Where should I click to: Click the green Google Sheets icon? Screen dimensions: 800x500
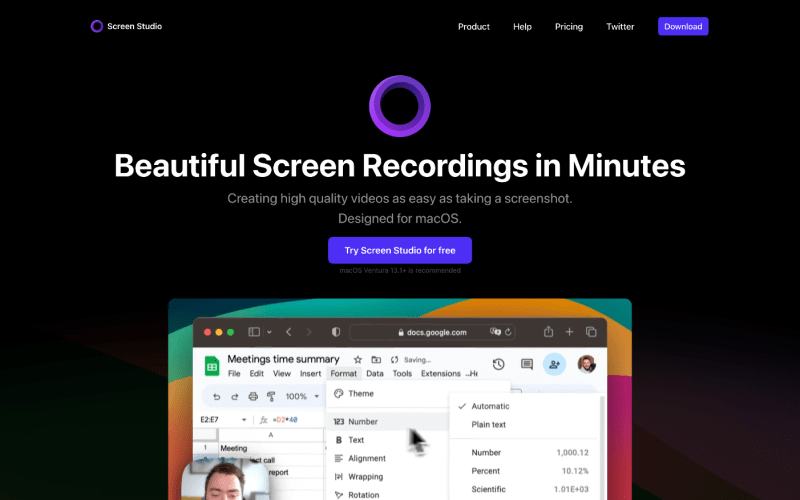tap(212, 366)
